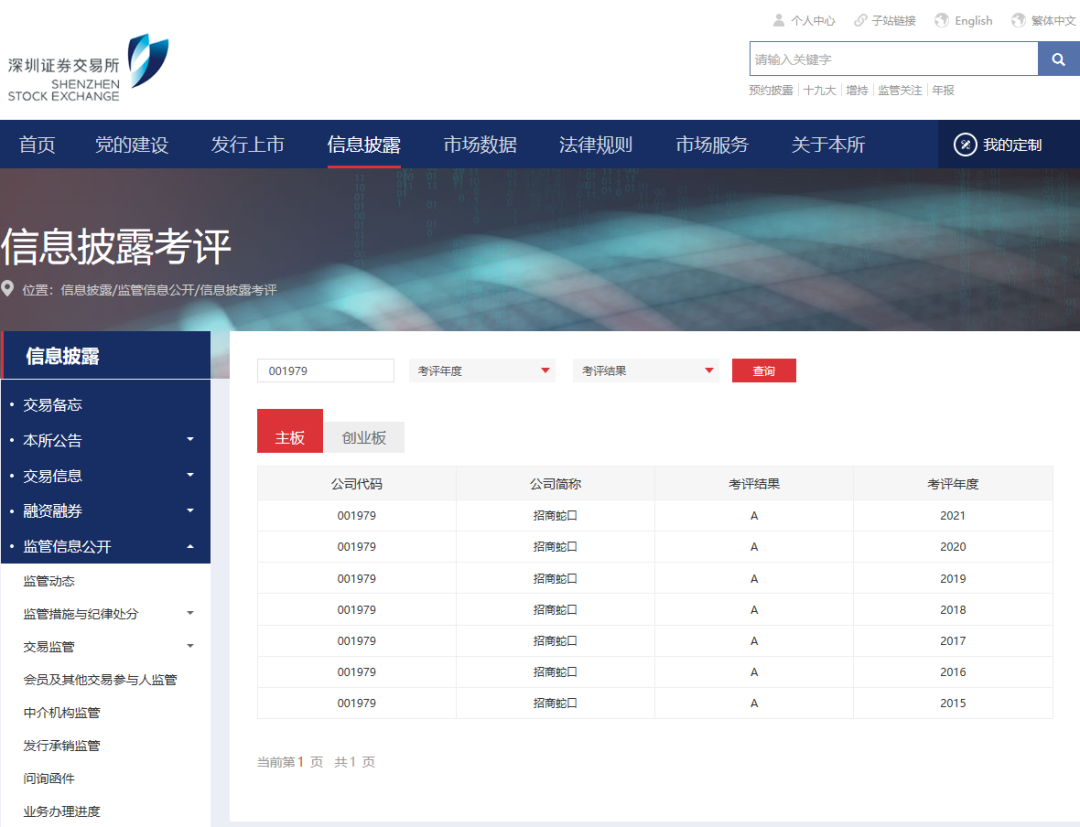Open 会员及其他交易参与人监管 sidebar link
Screen dimensions: 1080x827
pyautogui.click(x=101, y=680)
